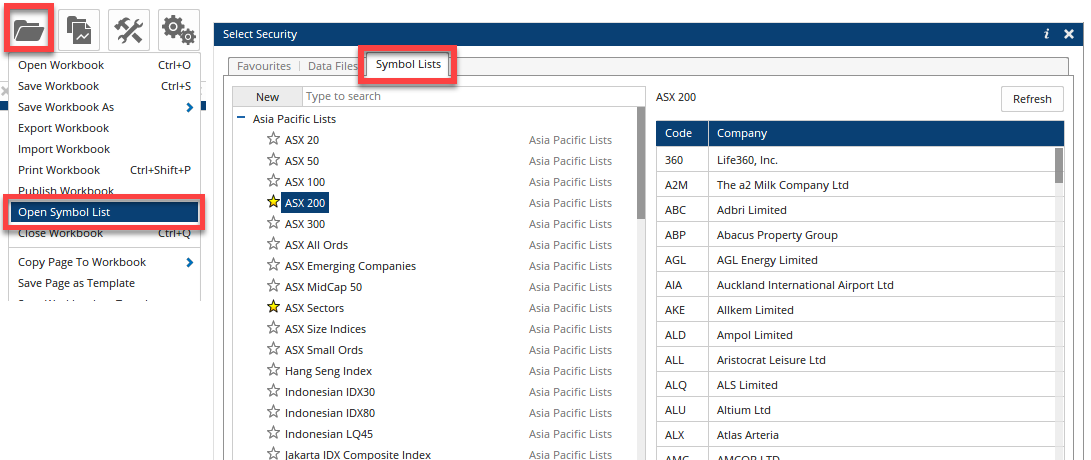This screenshot has width=1091, height=460.
Task: Select the AGL Energy Limited row
Action: (x=855, y=260)
